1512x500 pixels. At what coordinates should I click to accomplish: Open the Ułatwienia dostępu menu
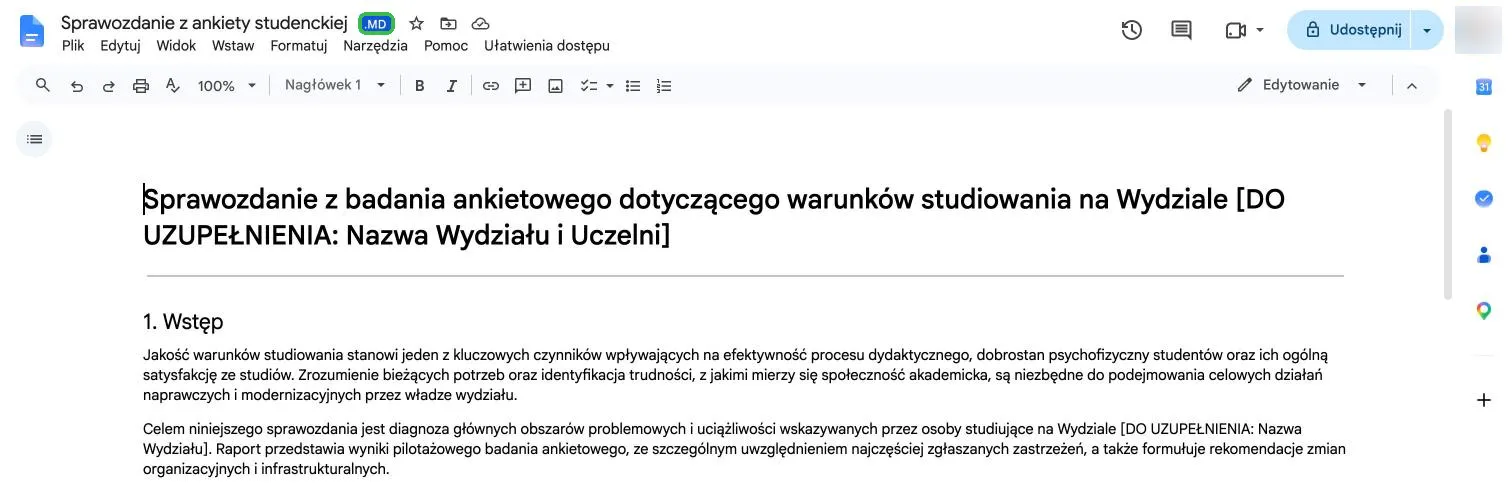pyautogui.click(x=547, y=46)
